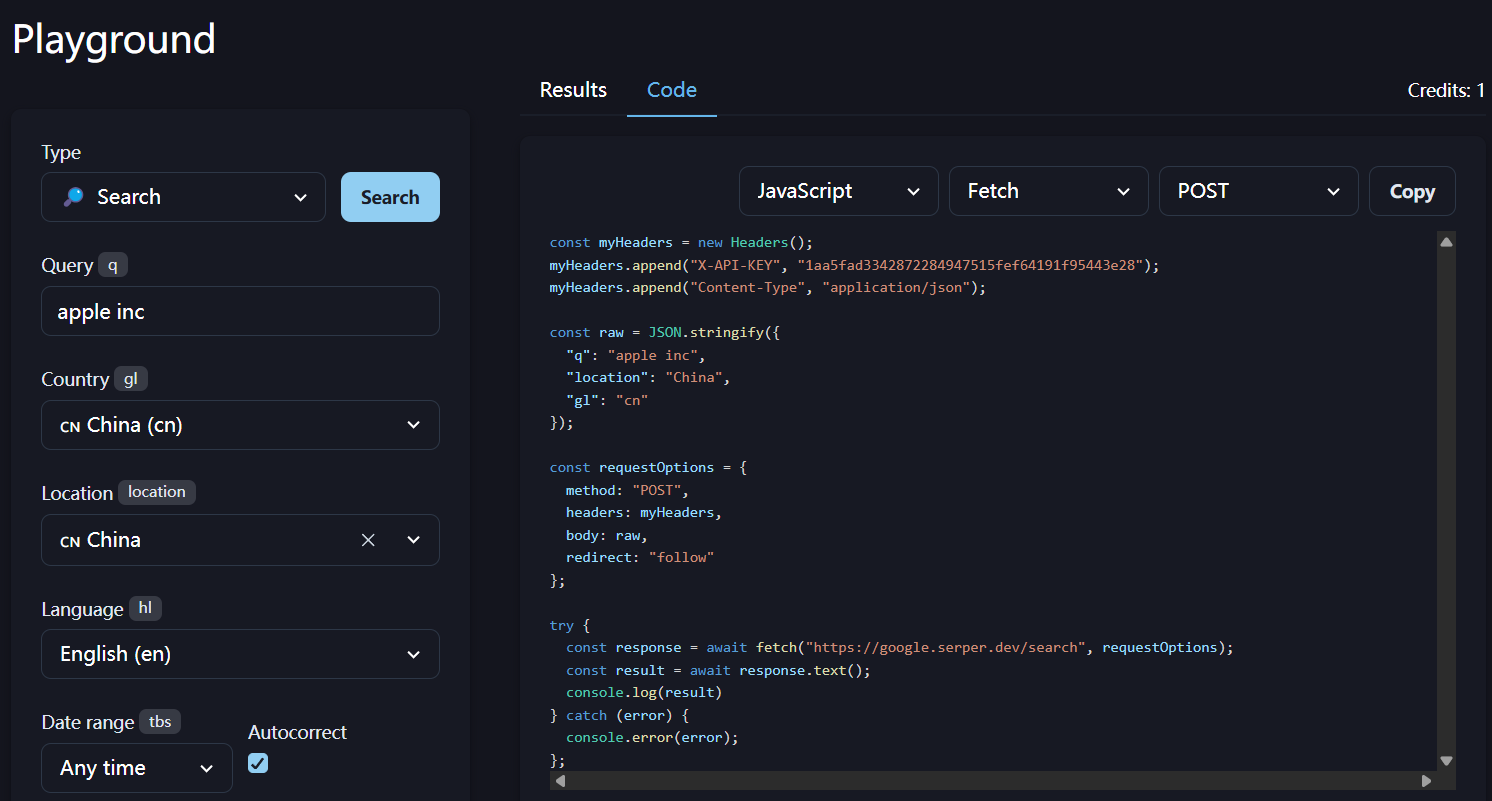
Task: Click the scroll left arrow below the code
Action: [560, 780]
